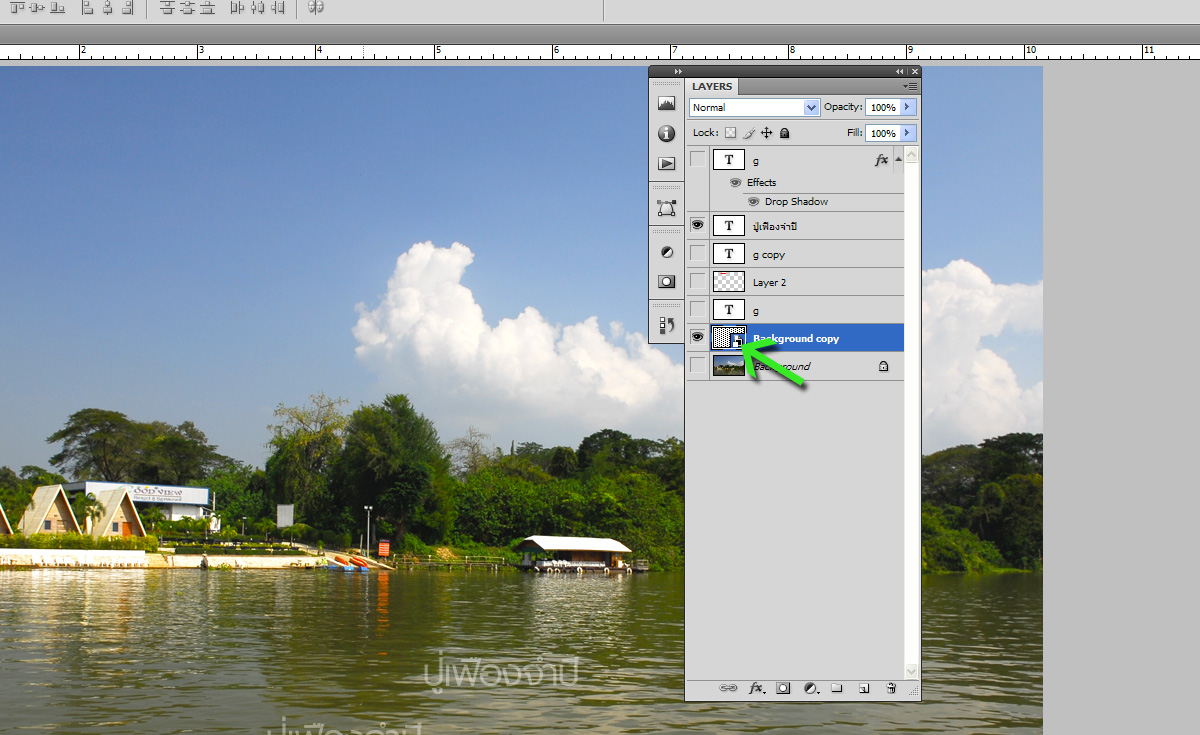Click the Lock all padlock icon
The width and height of the screenshot is (1200, 735).
click(785, 133)
